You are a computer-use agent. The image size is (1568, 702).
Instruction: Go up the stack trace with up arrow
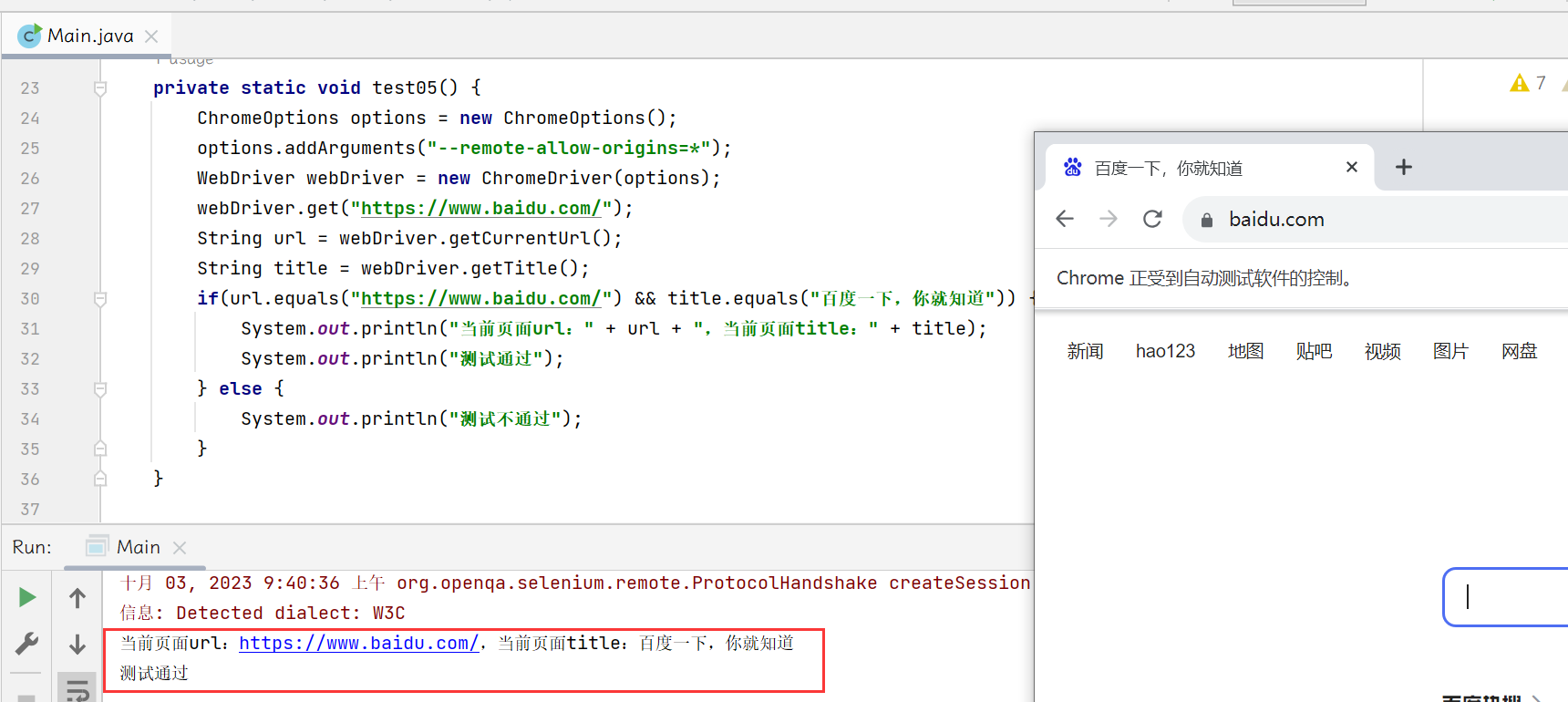pyautogui.click(x=77, y=598)
